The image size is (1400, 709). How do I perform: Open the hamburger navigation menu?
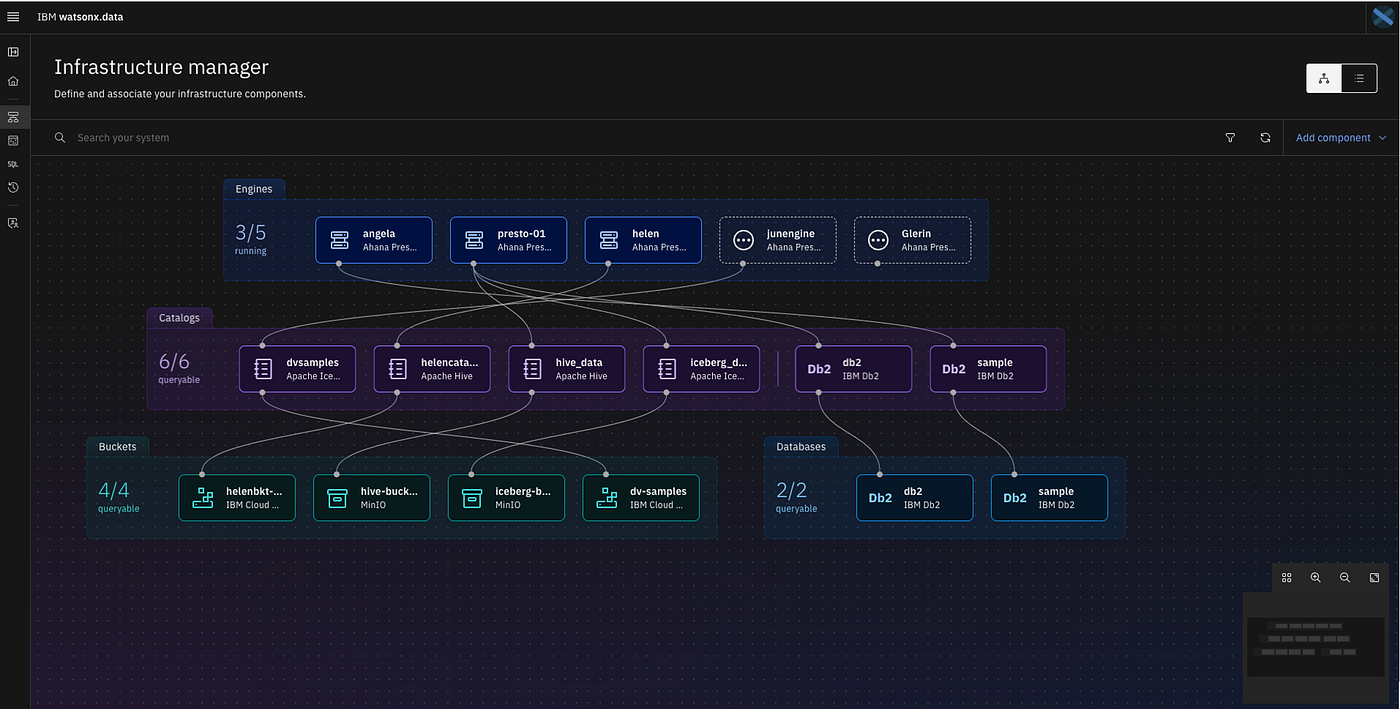pos(13,17)
